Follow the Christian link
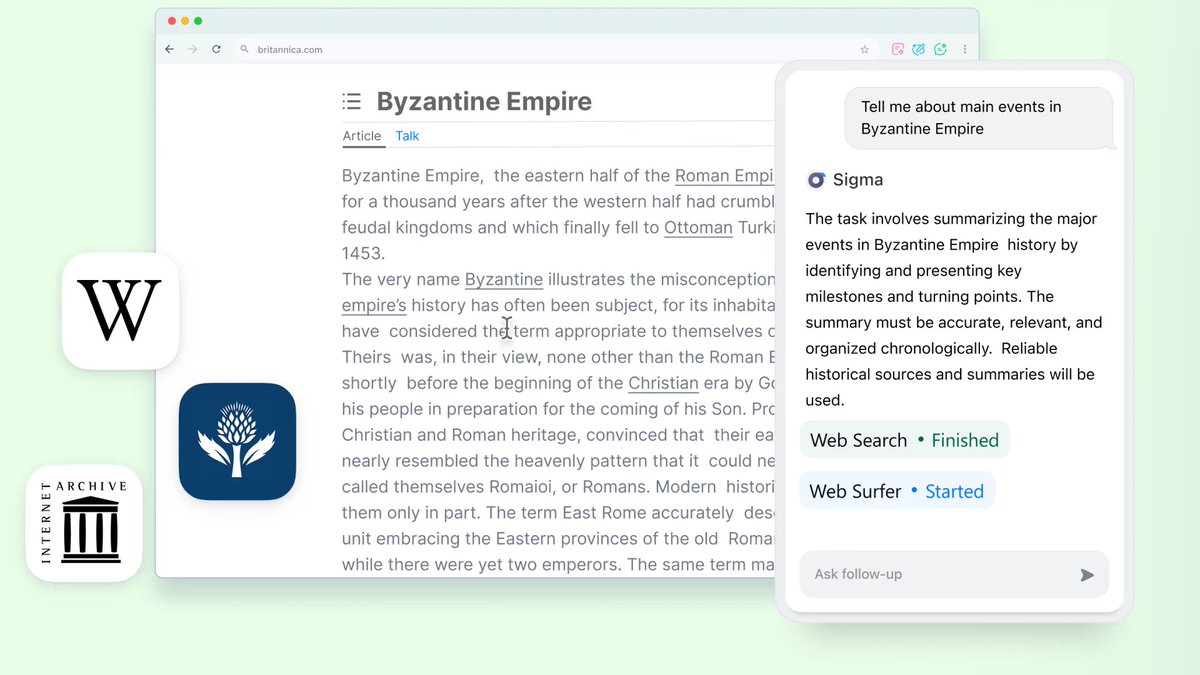Screen dimensions: 1200x675 tap(663, 383)
